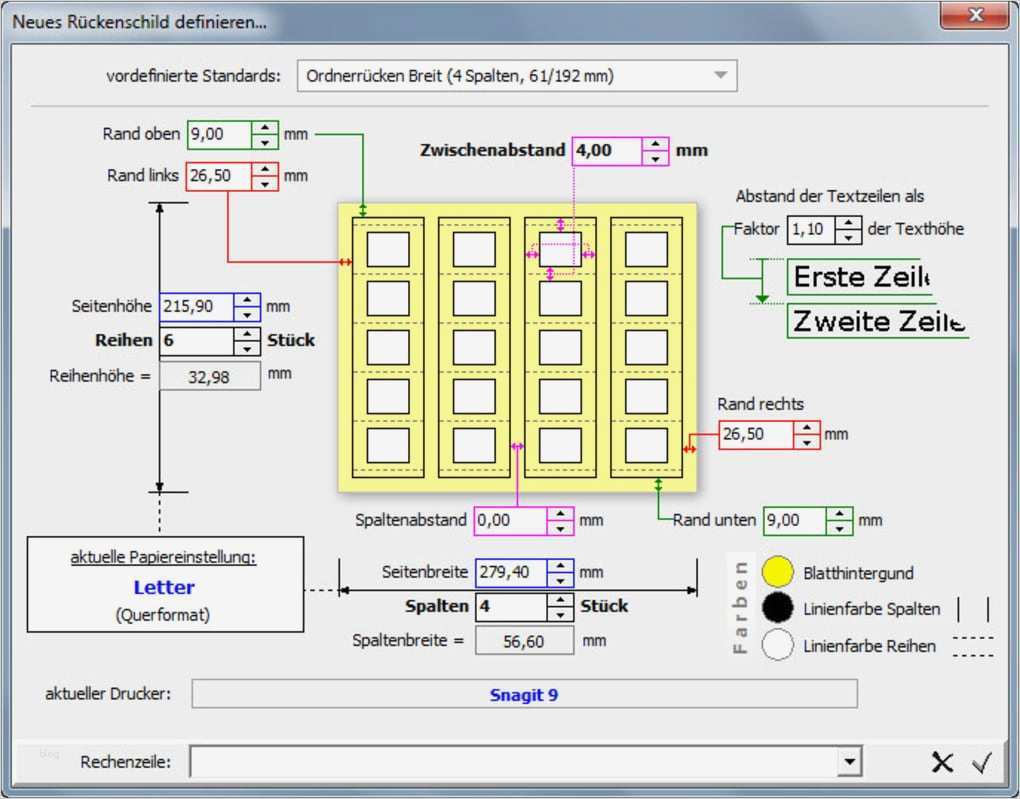Decrease Rand links with down arrow

click(x=265, y=183)
